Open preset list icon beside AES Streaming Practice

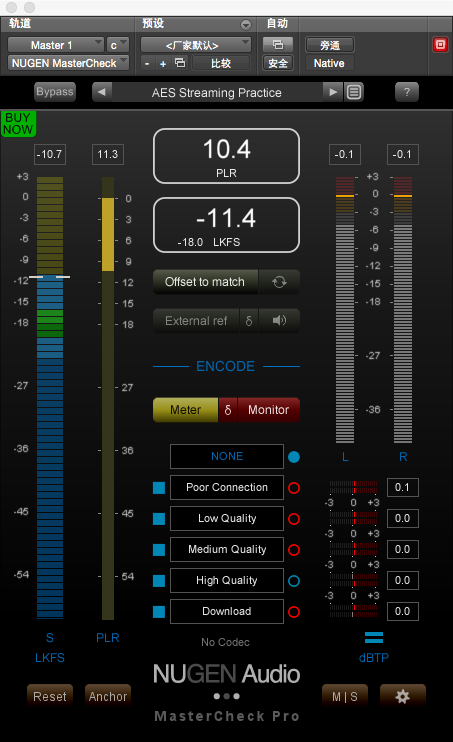(354, 92)
